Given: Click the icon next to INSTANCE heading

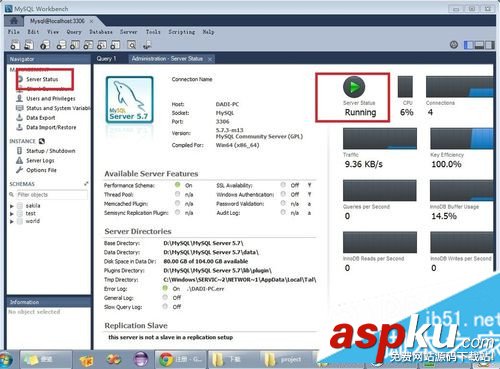Looking at the screenshot, I should (42, 141).
